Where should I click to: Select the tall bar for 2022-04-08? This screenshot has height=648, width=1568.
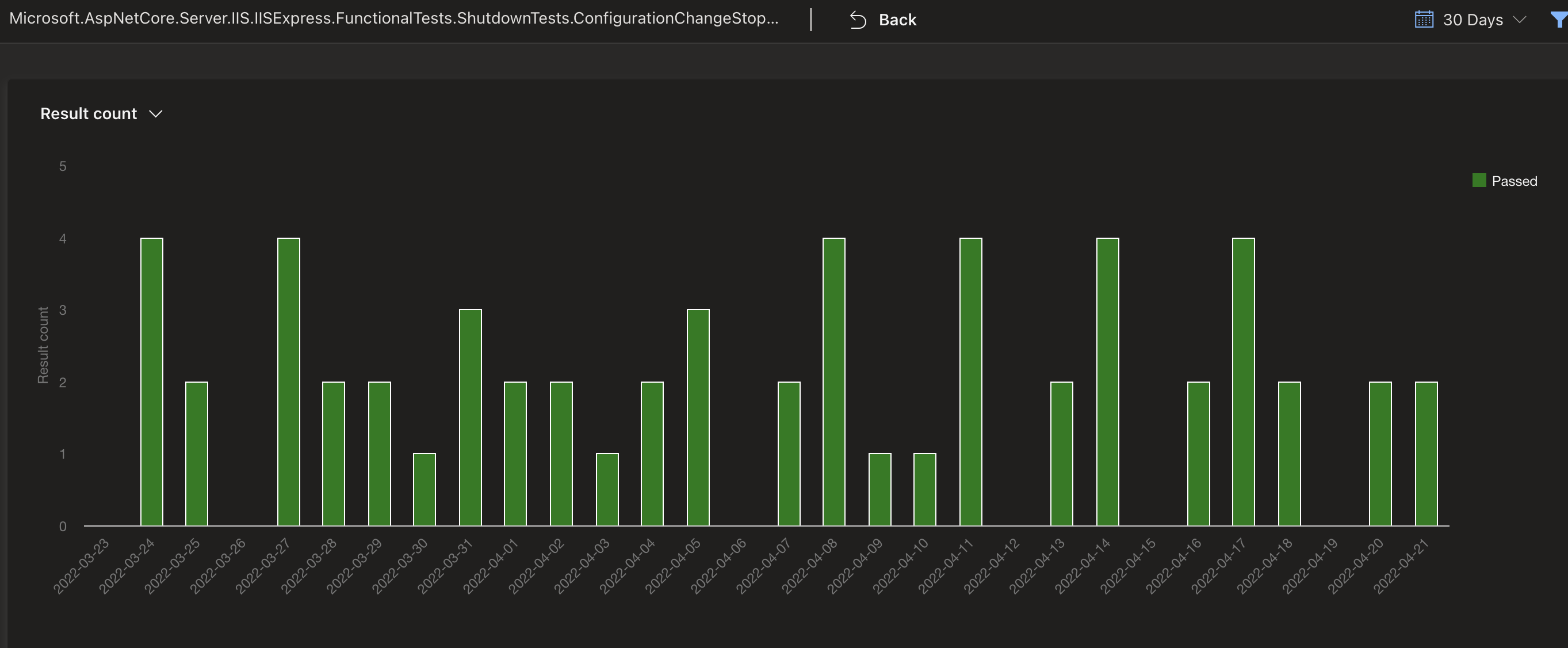click(834, 382)
